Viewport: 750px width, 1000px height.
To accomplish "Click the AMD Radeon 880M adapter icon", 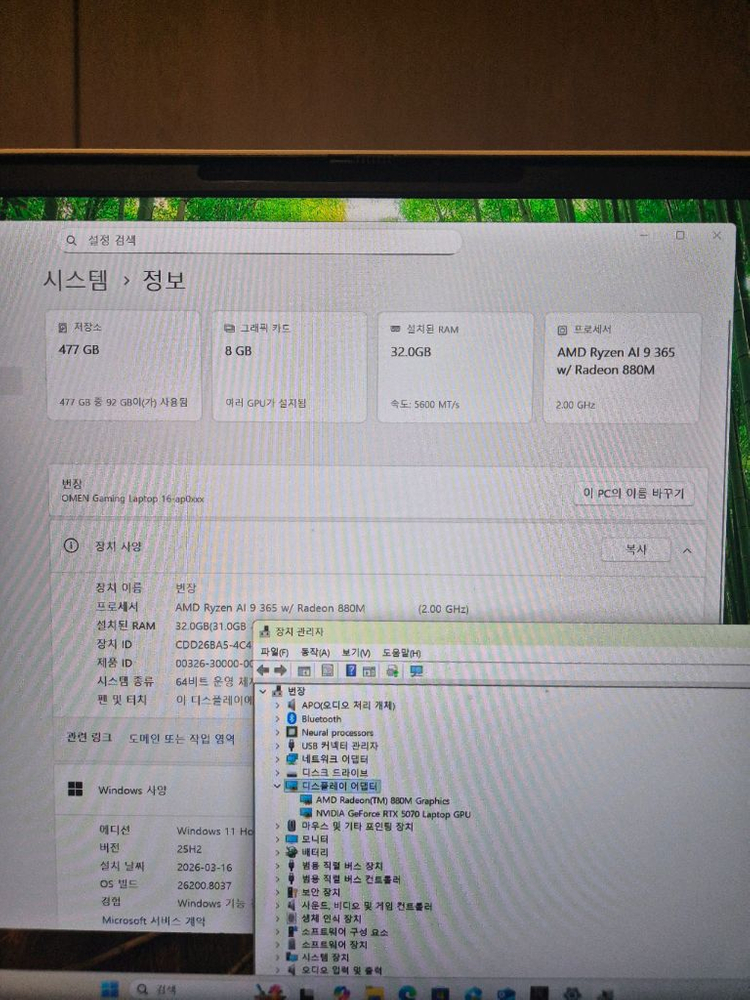I will (x=305, y=800).
